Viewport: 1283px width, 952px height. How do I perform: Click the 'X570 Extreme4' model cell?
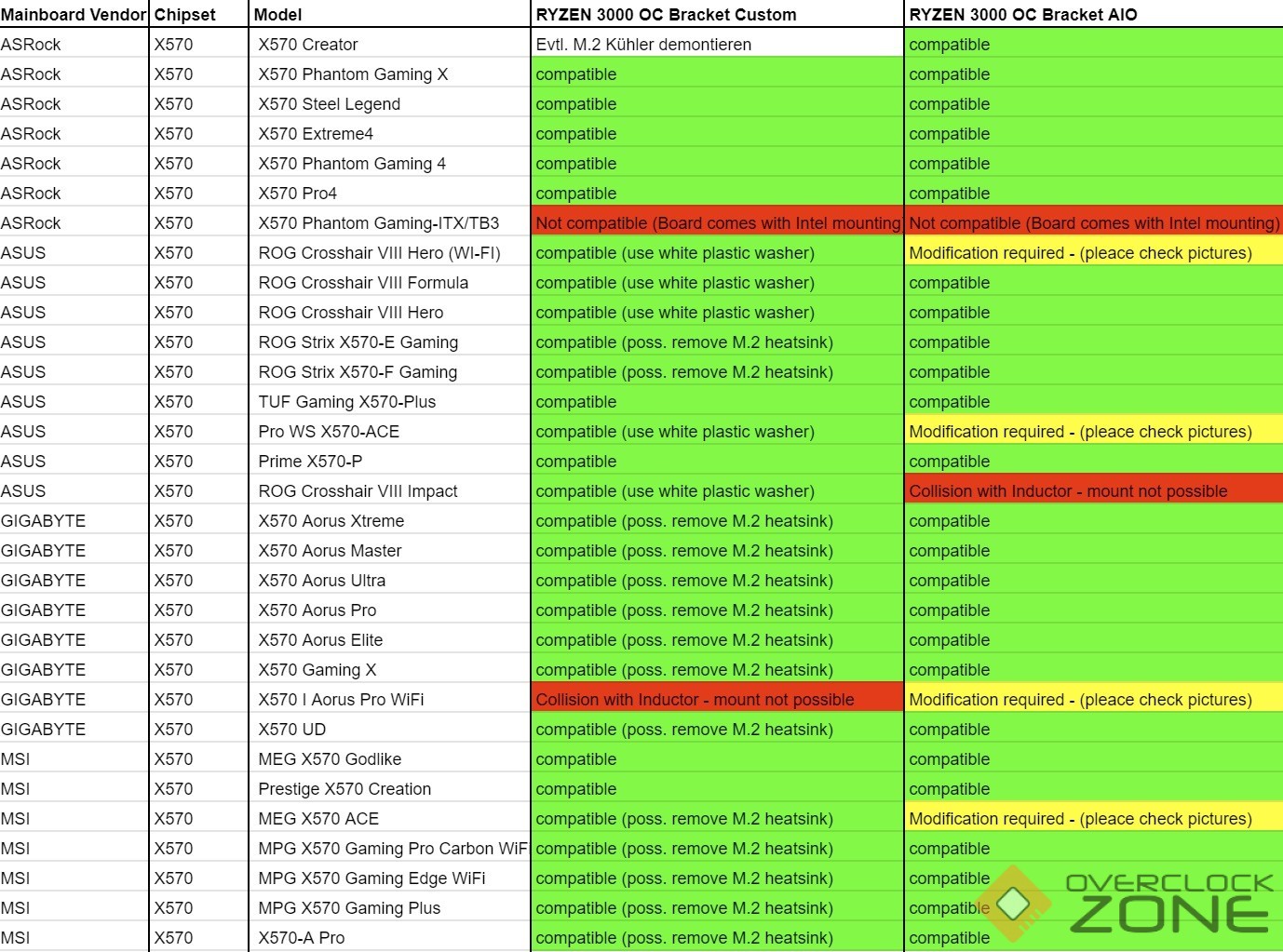(389, 133)
